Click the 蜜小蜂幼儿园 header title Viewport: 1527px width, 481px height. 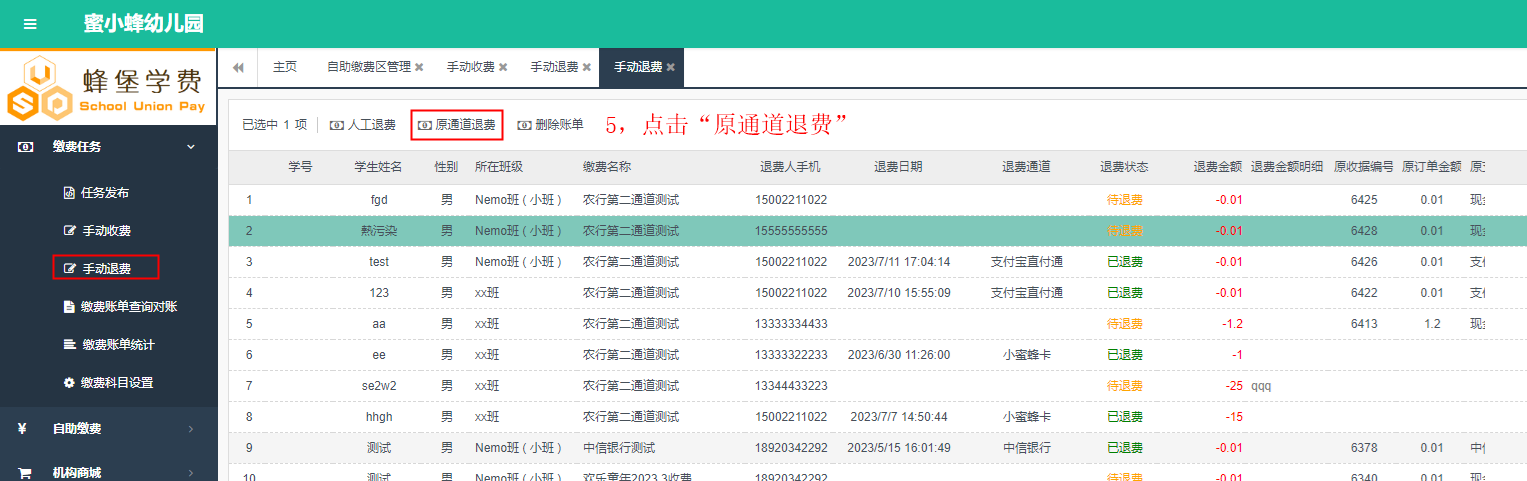pos(144,24)
